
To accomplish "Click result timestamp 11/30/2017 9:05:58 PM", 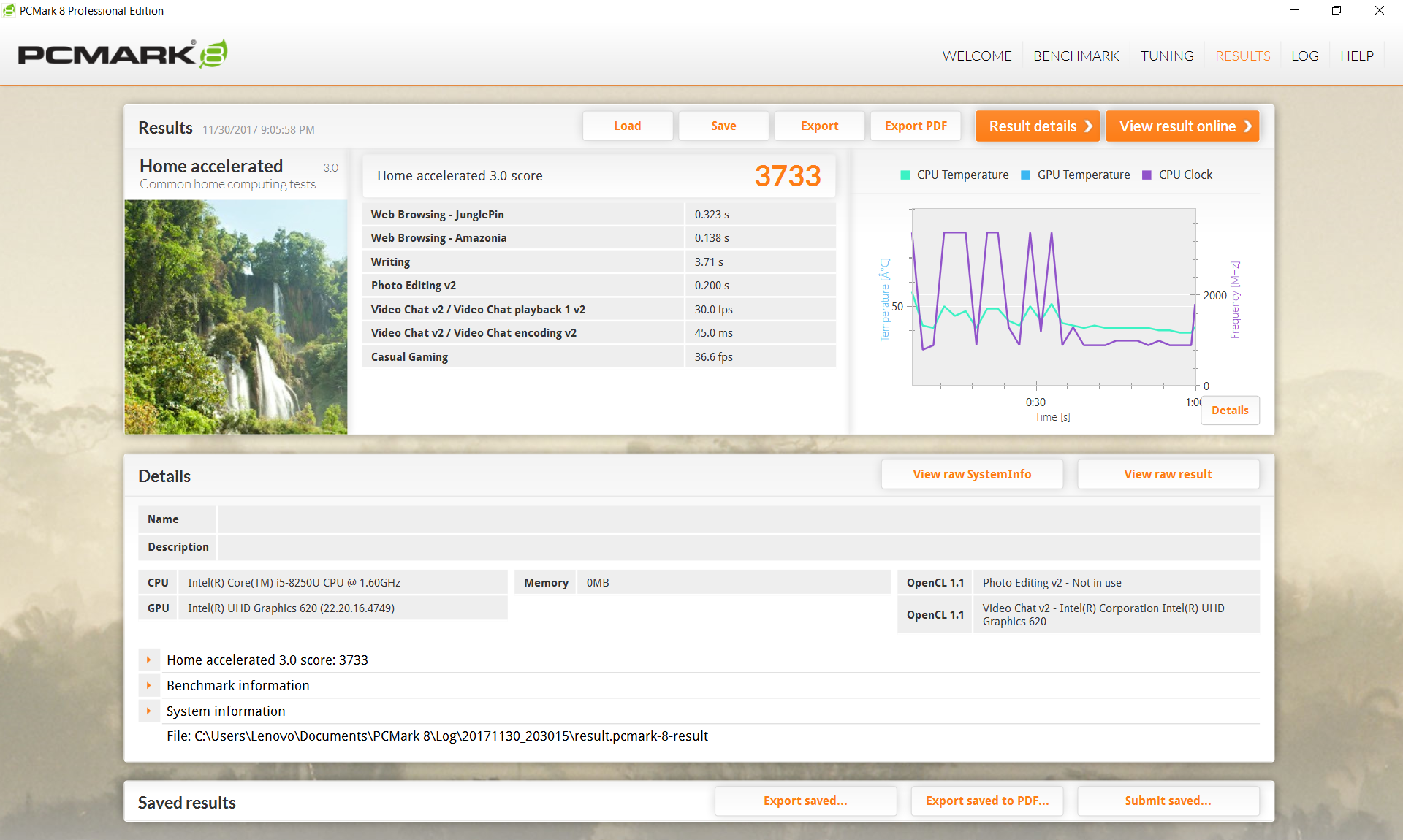I will (259, 130).
